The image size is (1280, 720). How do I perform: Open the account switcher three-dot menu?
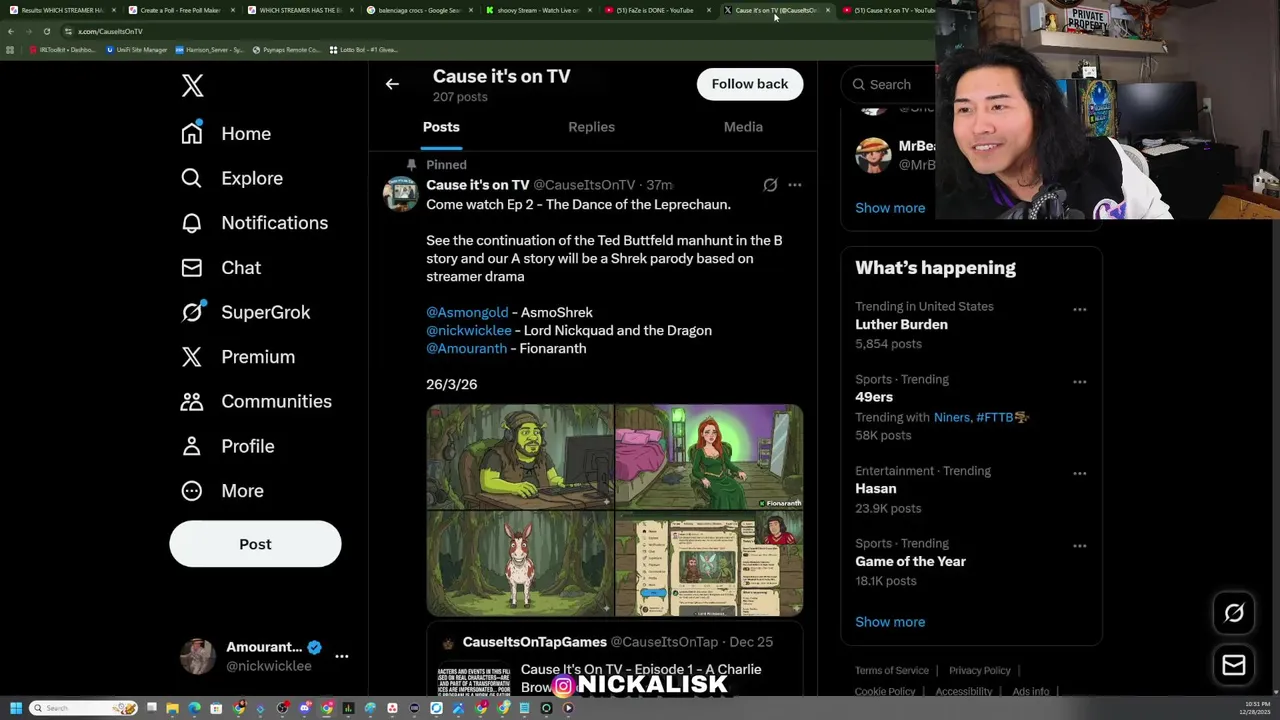tap(342, 657)
